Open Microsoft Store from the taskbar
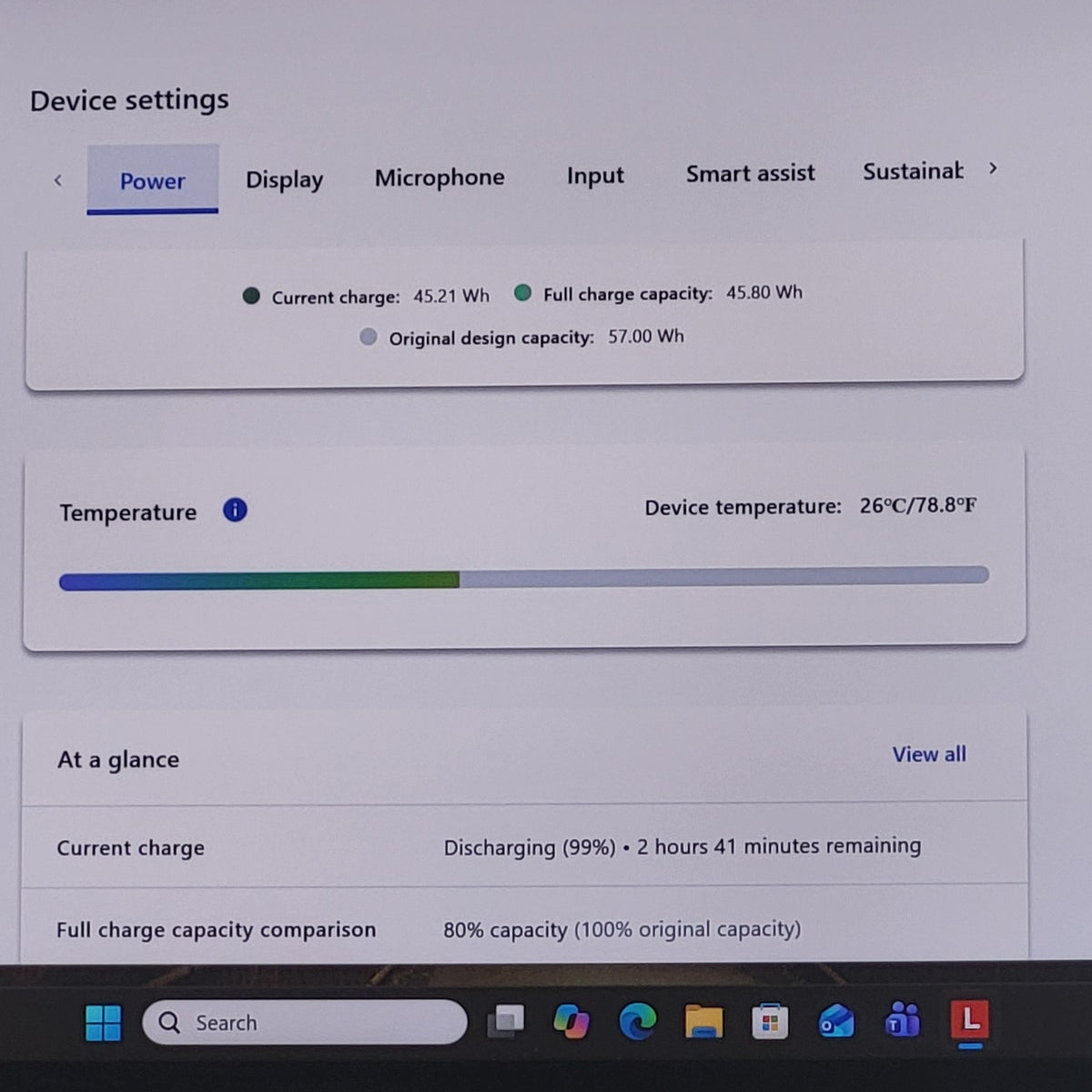This screenshot has width=1092, height=1092. click(770, 1022)
